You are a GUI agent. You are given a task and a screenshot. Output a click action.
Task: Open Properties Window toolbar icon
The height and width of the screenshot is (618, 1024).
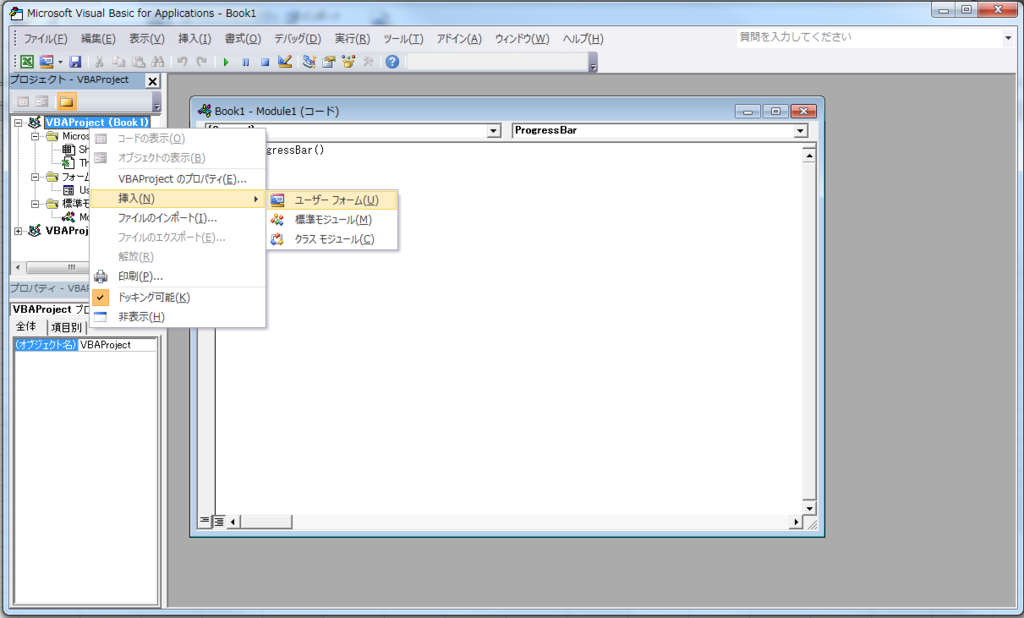(x=328, y=62)
